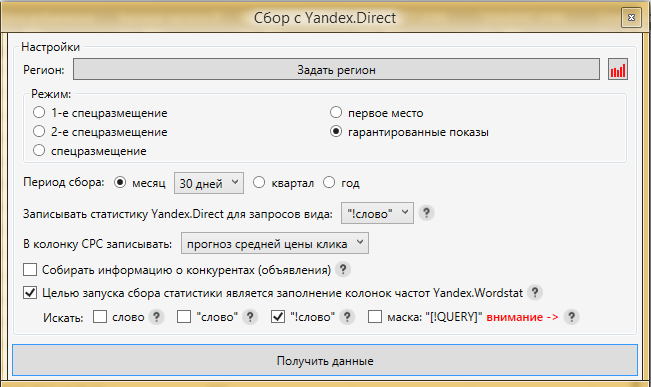The height and width of the screenshot is (387, 651).
Task: Open help for '!слово' query type dropdown
Action: point(426,213)
